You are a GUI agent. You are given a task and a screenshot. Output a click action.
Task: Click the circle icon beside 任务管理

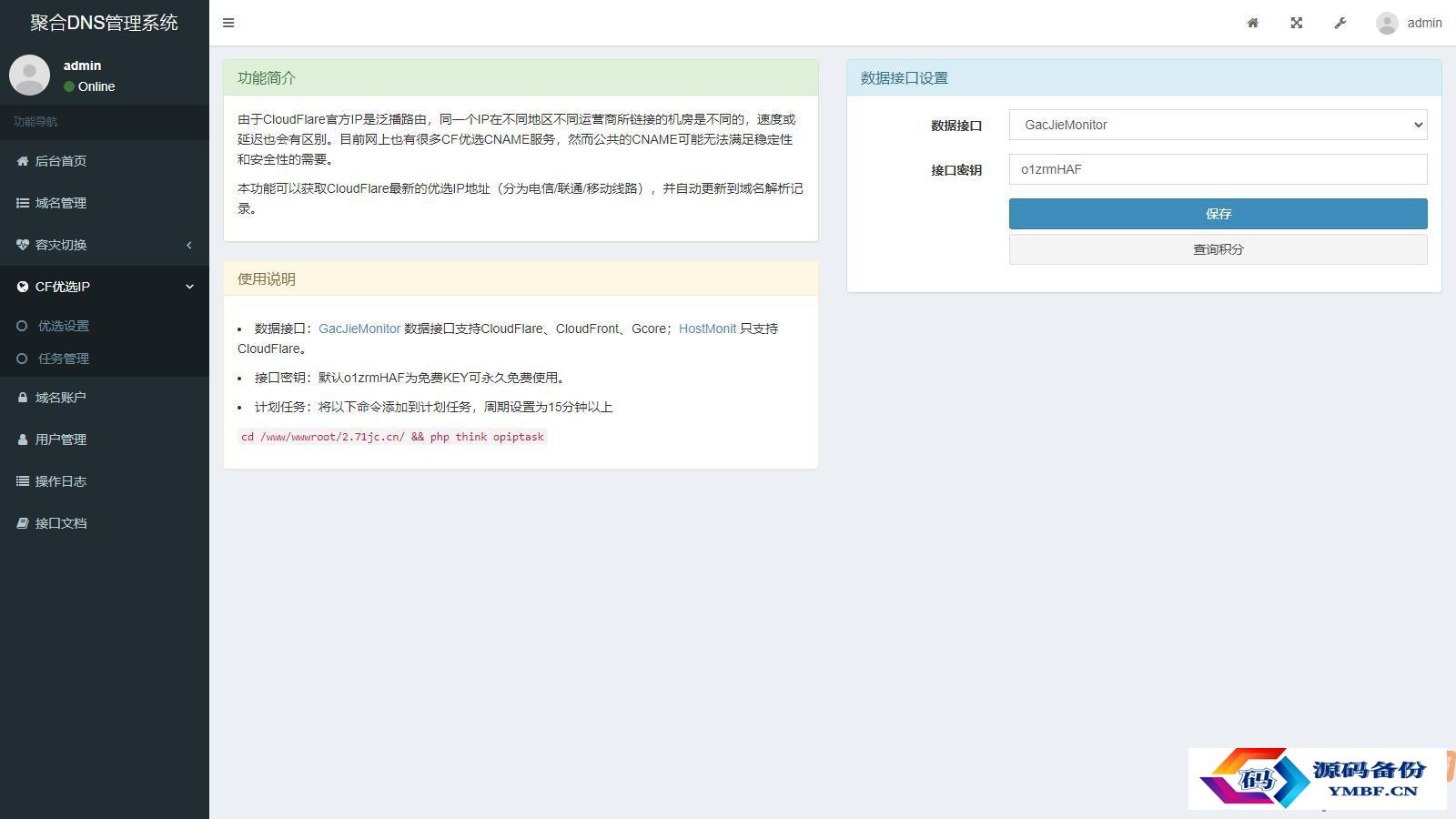click(x=22, y=359)
